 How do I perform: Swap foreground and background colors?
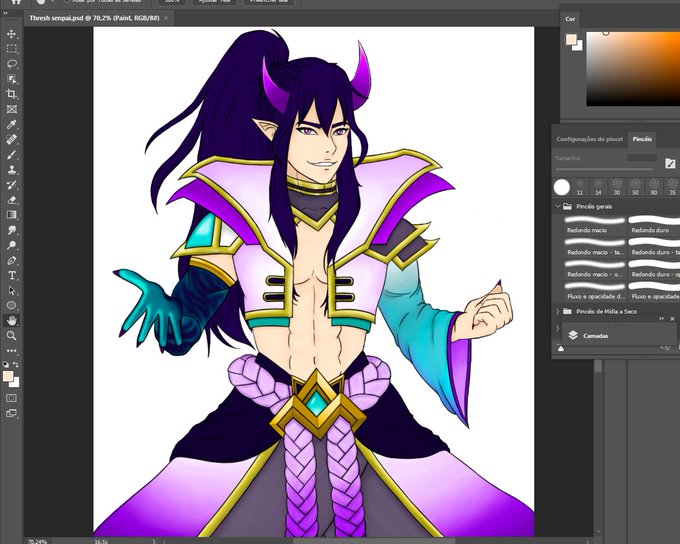[x=16, y=364]
